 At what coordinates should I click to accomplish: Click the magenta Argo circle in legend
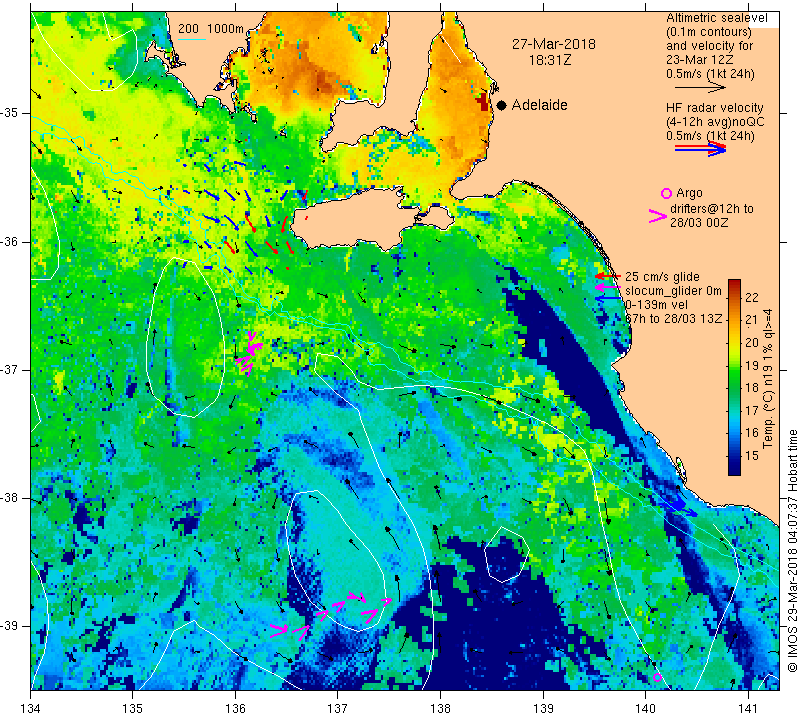coord(666,193)
